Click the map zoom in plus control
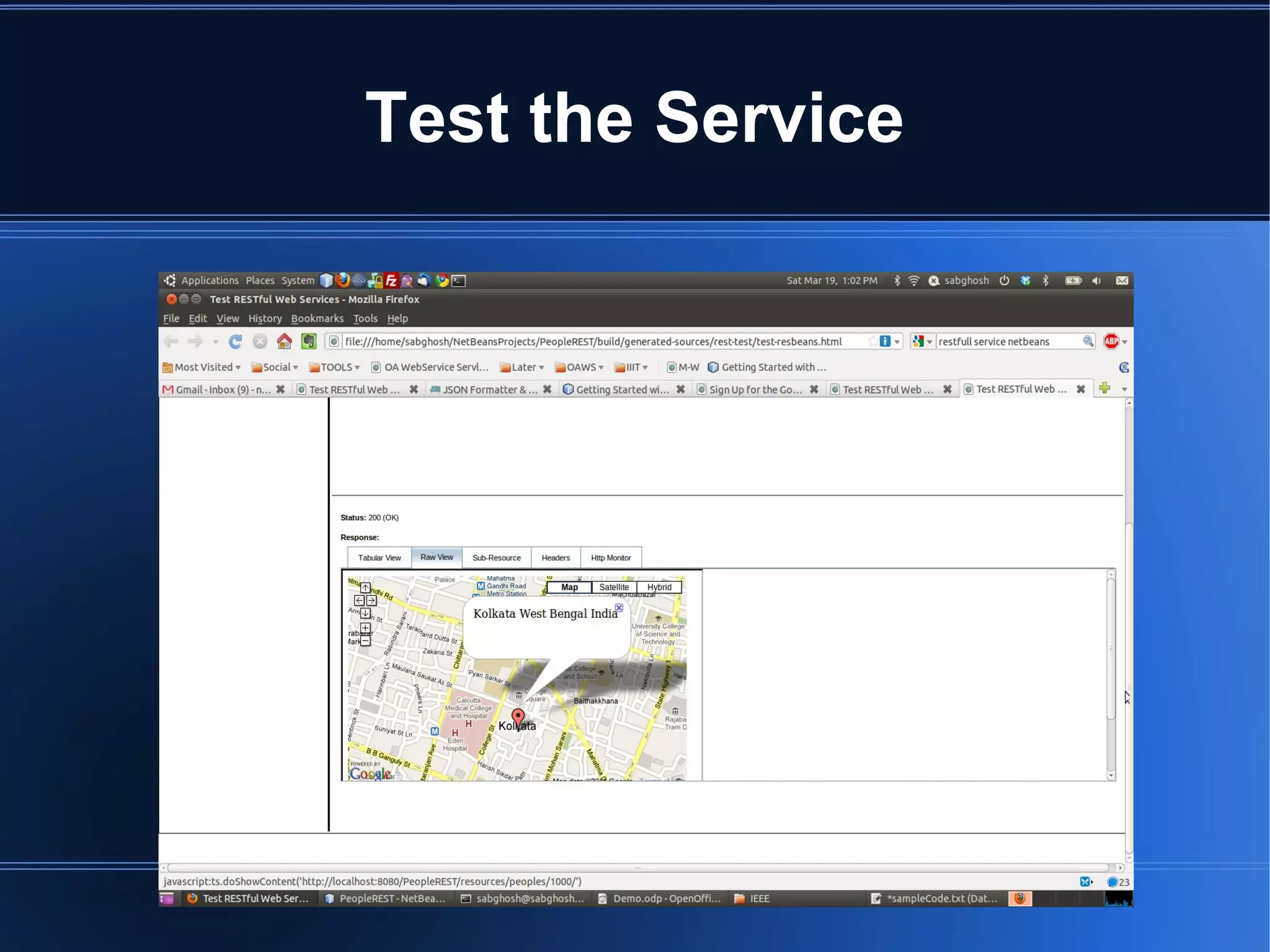This screenshot has width=1270, height=952. (365, 628)
